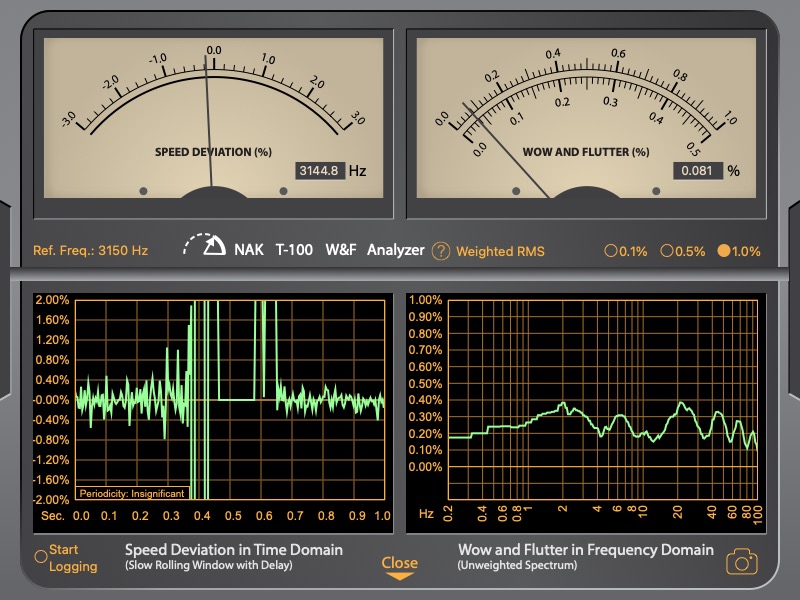Click the left adjustment screw on wow flutter meter
800x600 pixels.
[516, 191]
